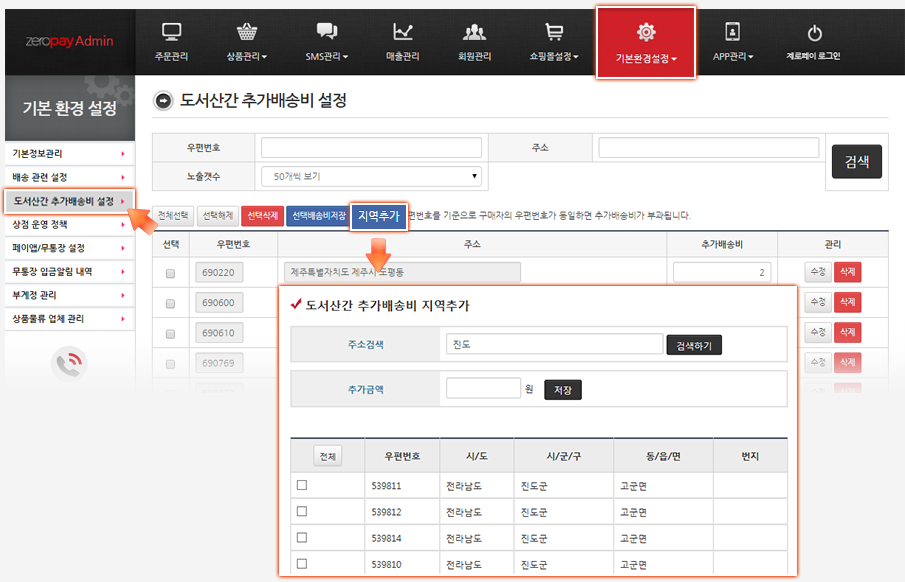Click the 매출관리 chart icon
This screenshot has width=905, height=582.
tap(402, 32)
